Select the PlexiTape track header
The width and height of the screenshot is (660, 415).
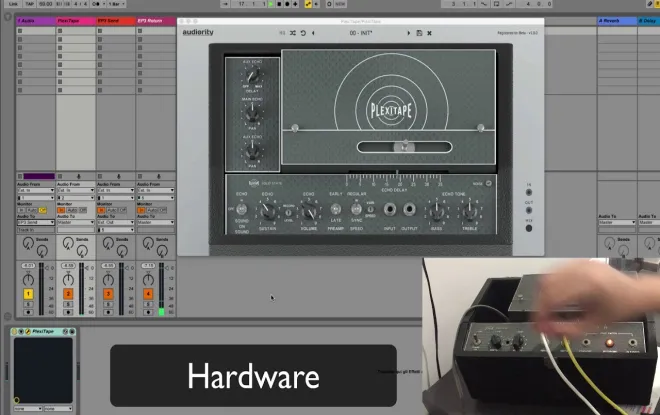(76, 21)
